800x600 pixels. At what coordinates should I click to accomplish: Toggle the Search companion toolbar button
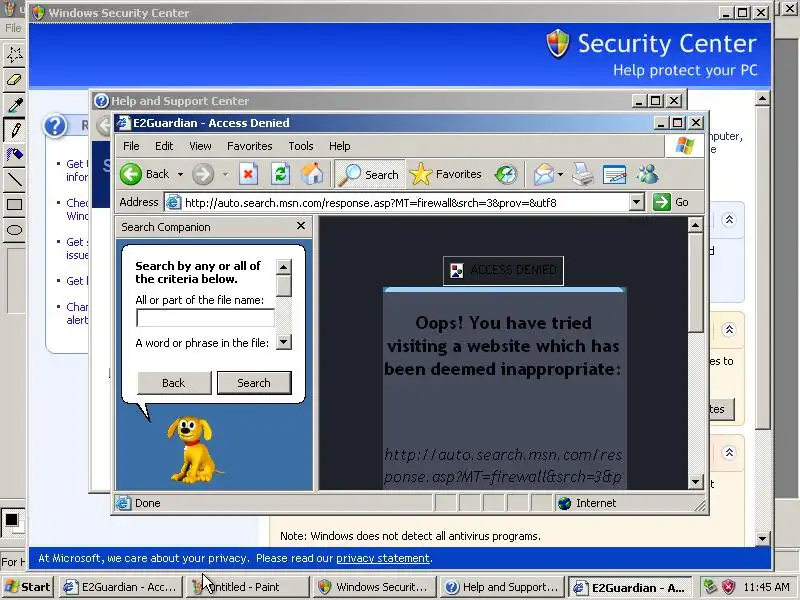pos(370,174)
